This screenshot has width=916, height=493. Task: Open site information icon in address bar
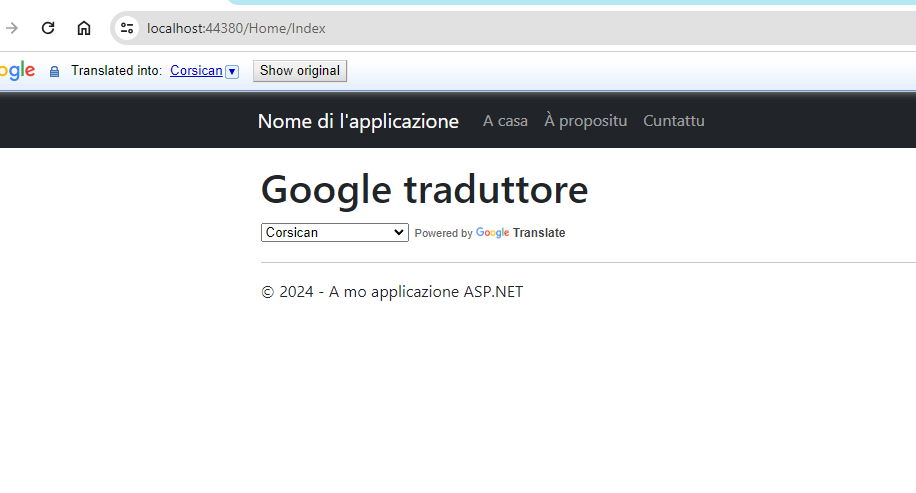(x=127, y=28)
